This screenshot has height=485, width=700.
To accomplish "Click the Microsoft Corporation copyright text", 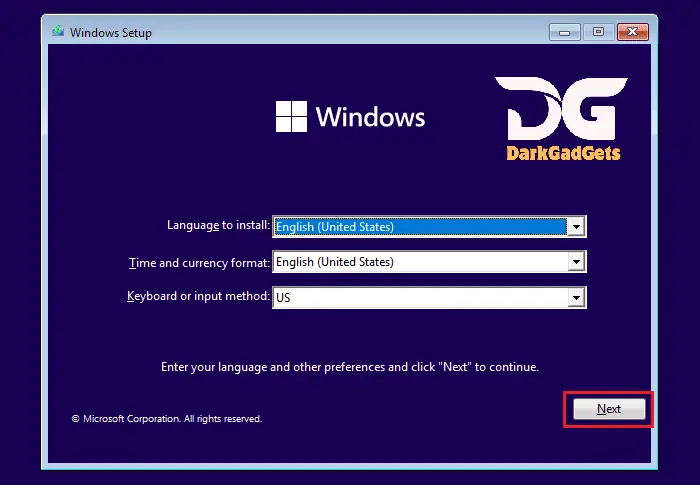I will (167, 419).
